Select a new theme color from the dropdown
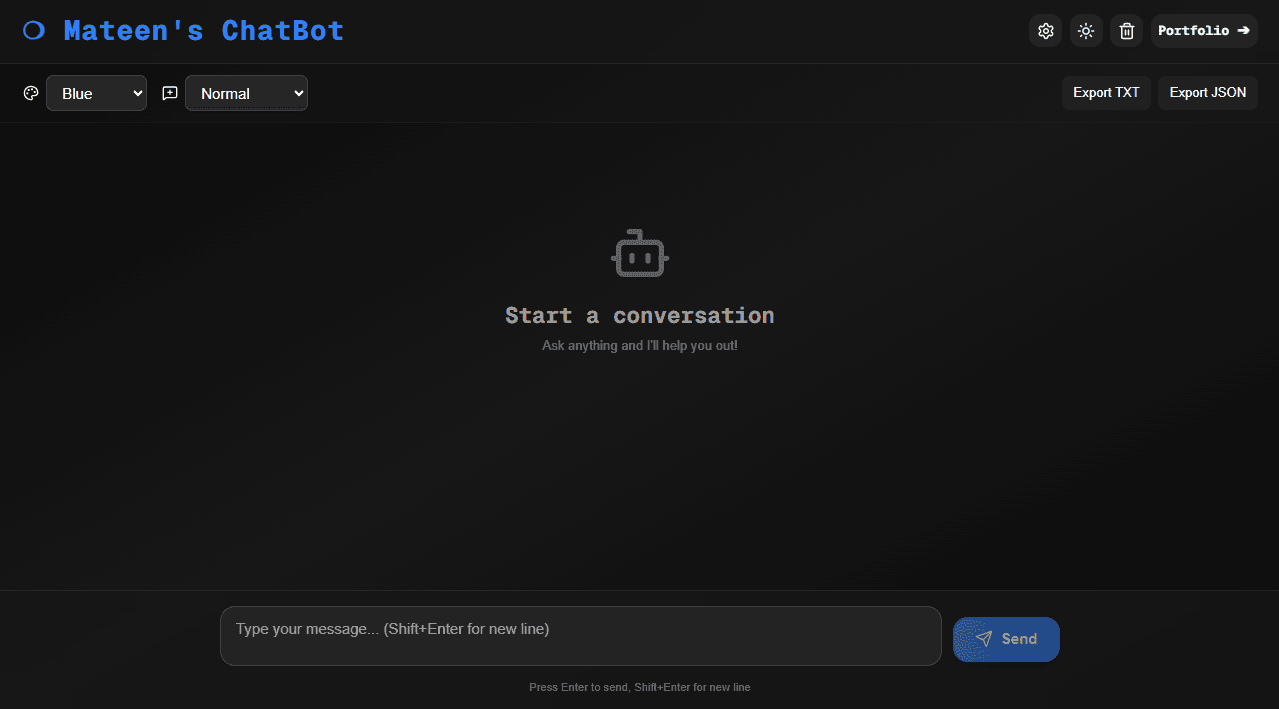The width and height of the screenshot is (1279, 709). point(96,92)
